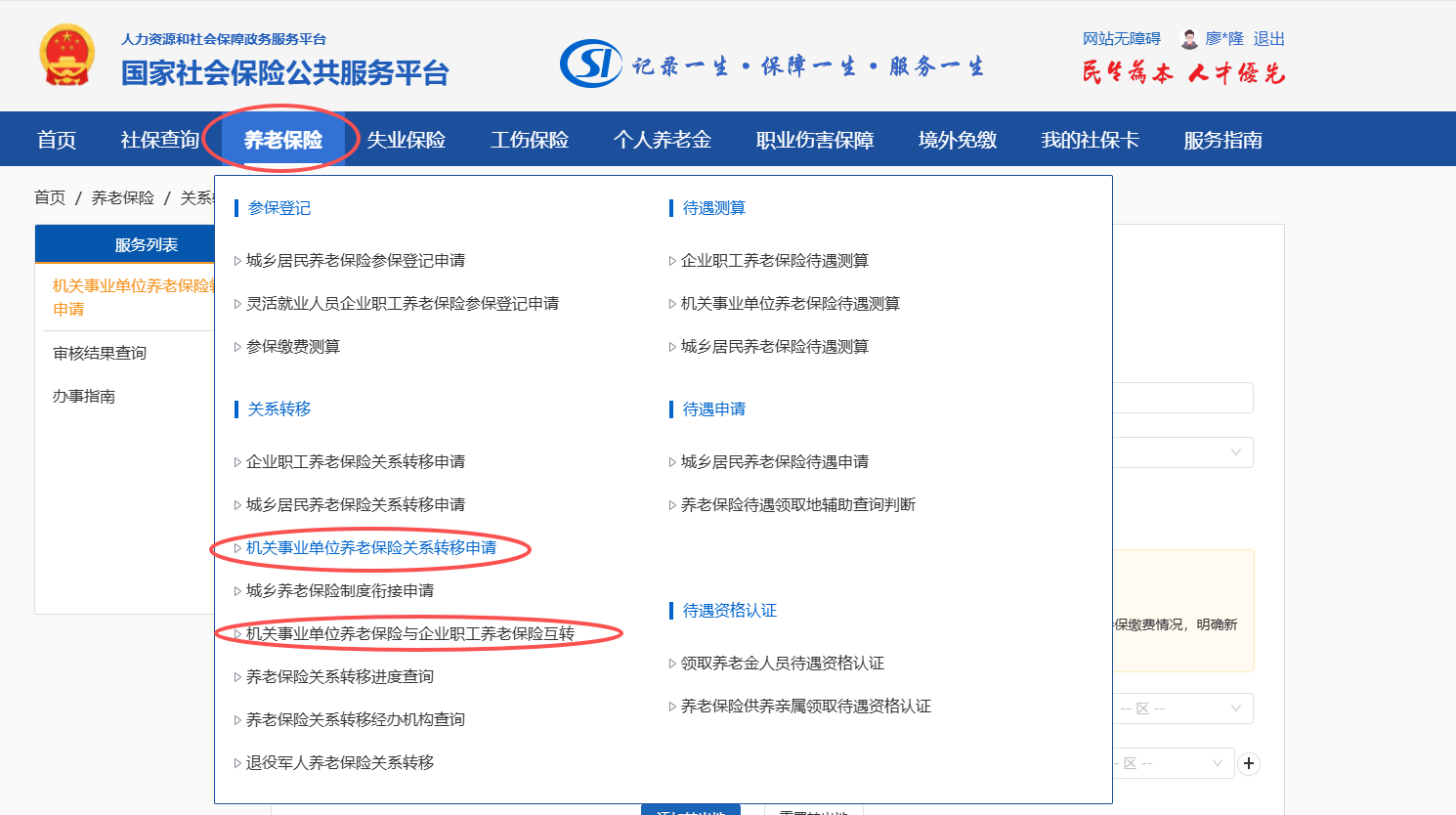Screen dimensions: 1456x815
Task: Expand the dropdown below the text input
Action: coord(1182,452)
